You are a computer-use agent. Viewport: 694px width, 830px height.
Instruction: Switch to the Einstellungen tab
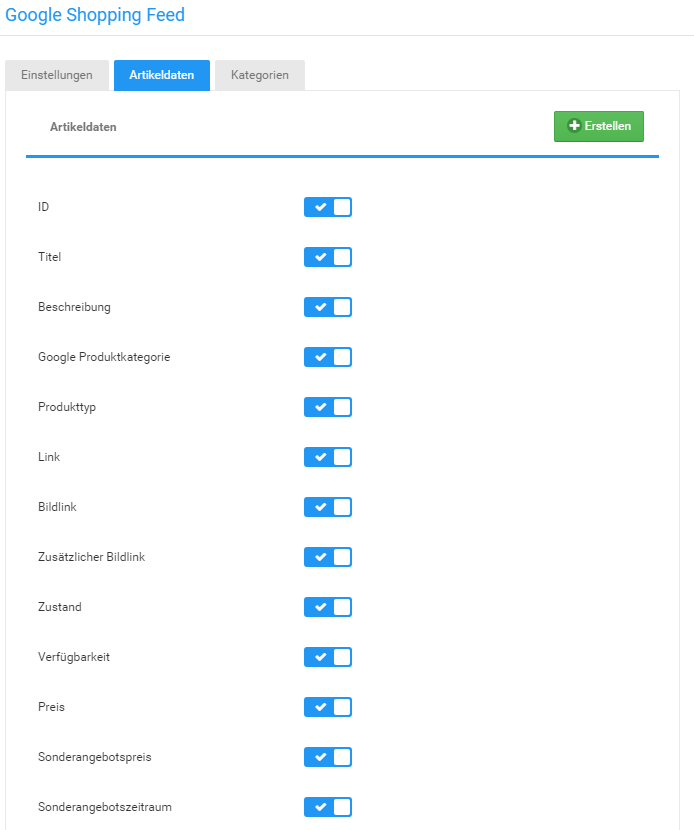point(56,75)
